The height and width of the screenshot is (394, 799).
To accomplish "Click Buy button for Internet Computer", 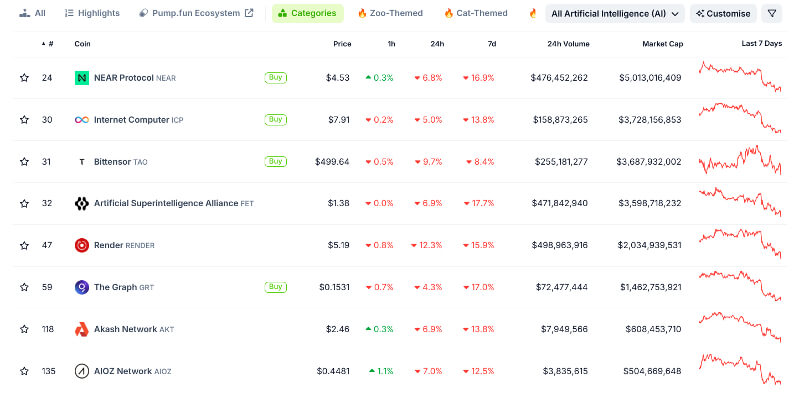I will coord(276,120).
